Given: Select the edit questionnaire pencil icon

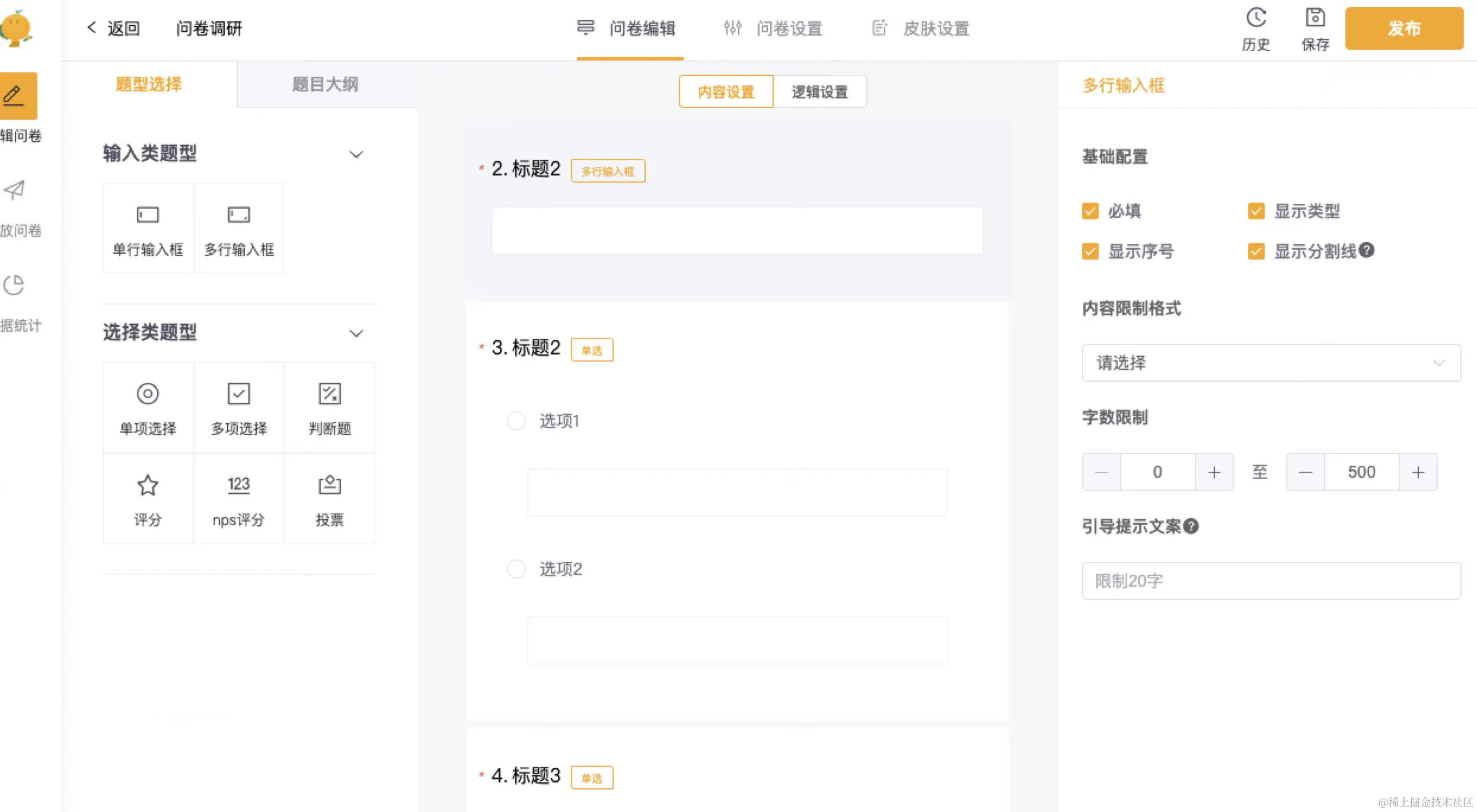Looking at the screenshot, I should coord(13,95).
